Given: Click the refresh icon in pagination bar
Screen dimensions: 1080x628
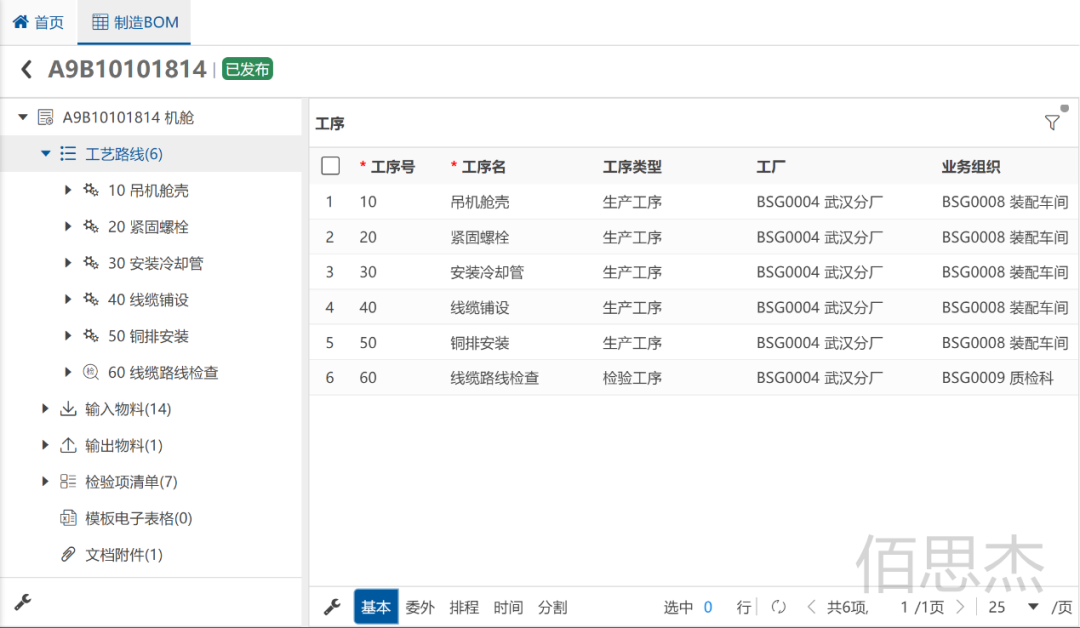Looking at the screenshot, I should tap(779, 607).
